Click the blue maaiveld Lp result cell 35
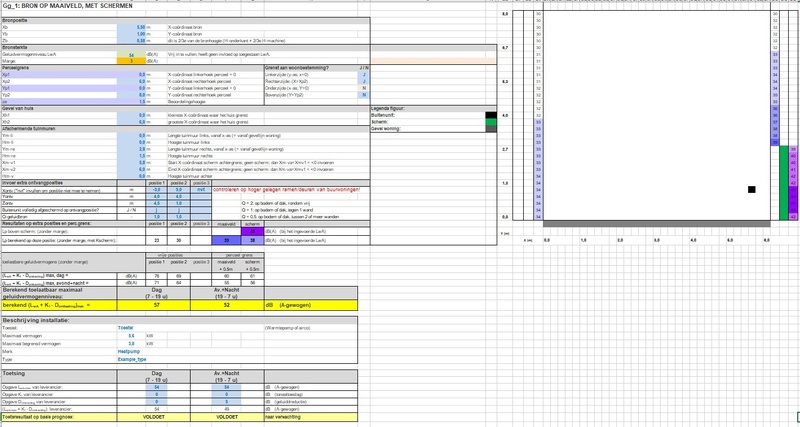This screenshot has height=427, width=800. click(x=227, y=240)
